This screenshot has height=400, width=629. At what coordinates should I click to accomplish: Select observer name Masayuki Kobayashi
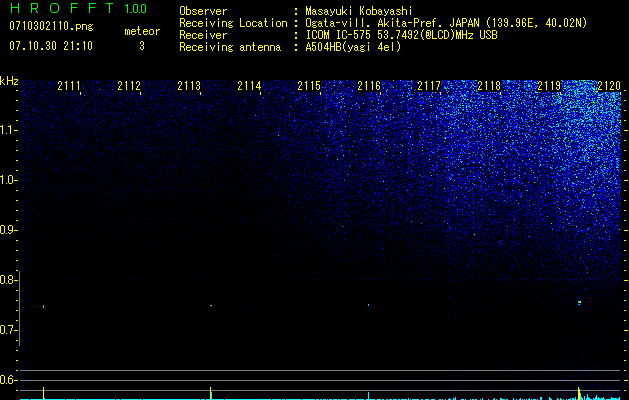(x=359, y=11)
